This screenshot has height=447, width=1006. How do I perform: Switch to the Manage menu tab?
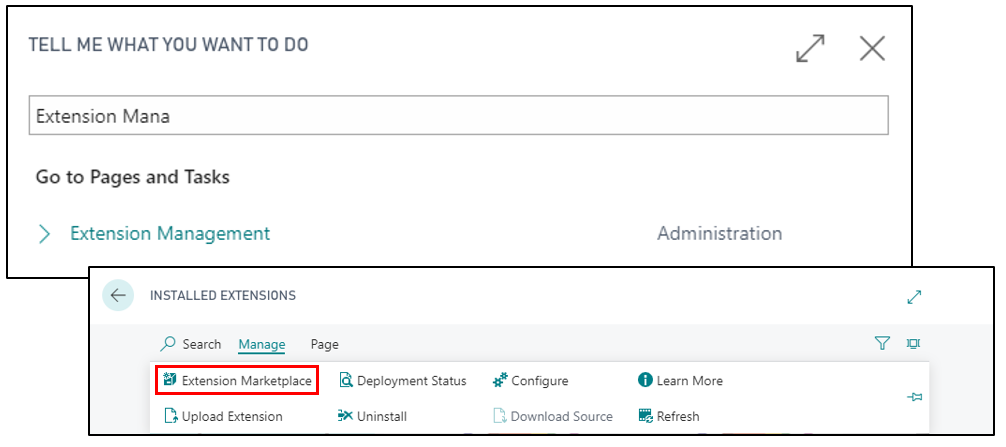pyautogui.click(x=262, y=344)
